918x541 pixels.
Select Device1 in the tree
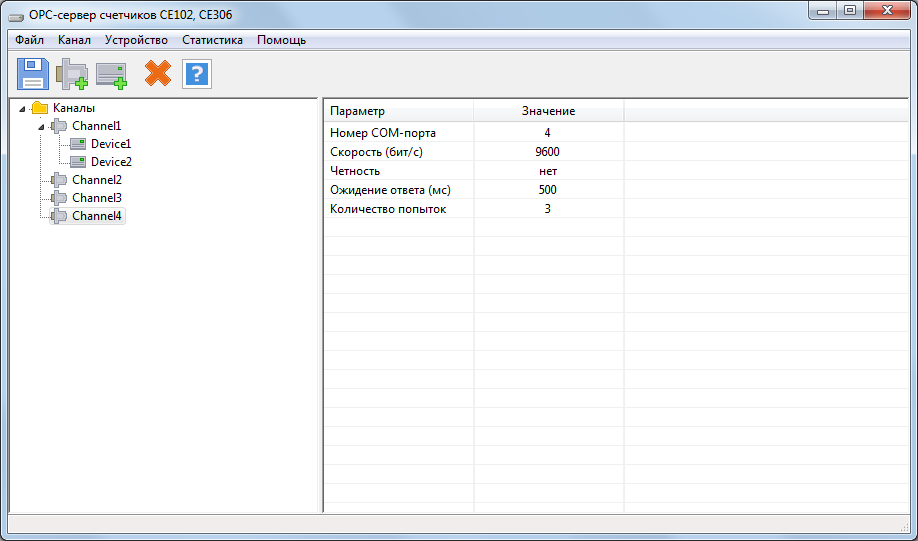111,144
